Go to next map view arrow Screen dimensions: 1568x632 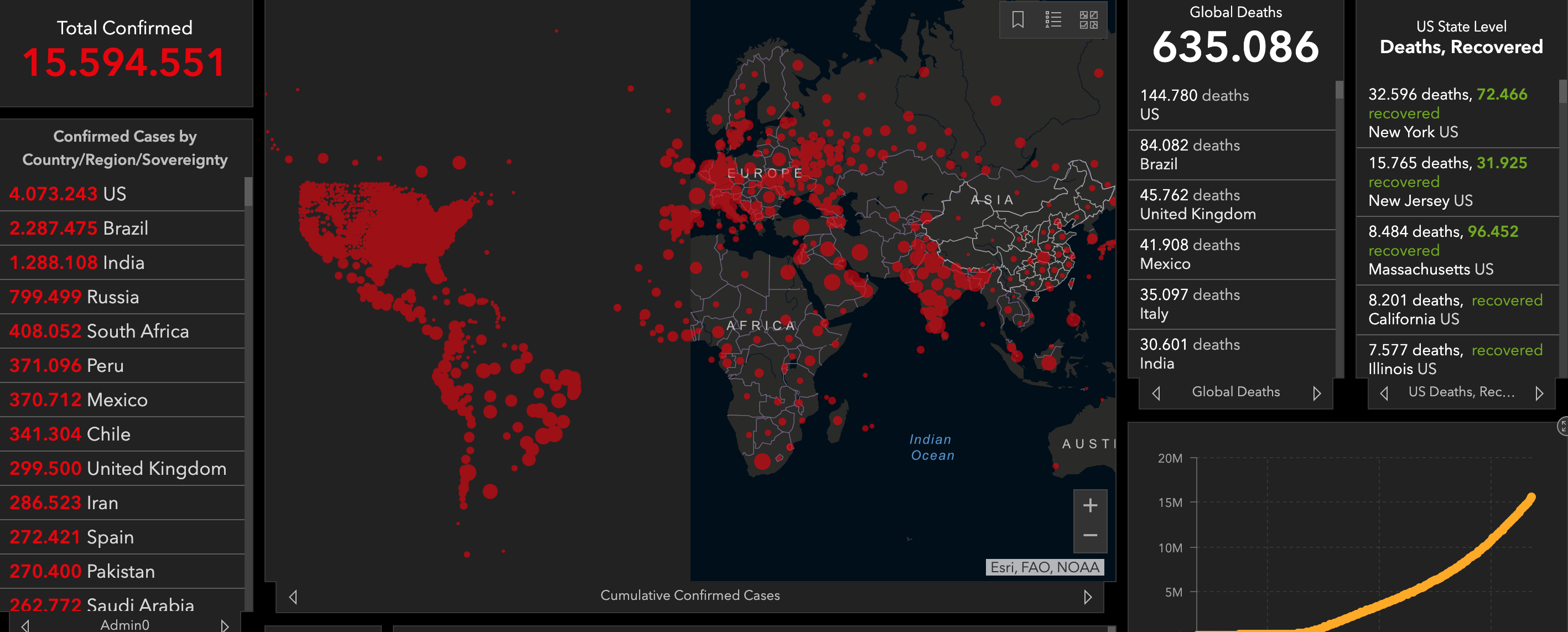click(x=1087, y=597)
